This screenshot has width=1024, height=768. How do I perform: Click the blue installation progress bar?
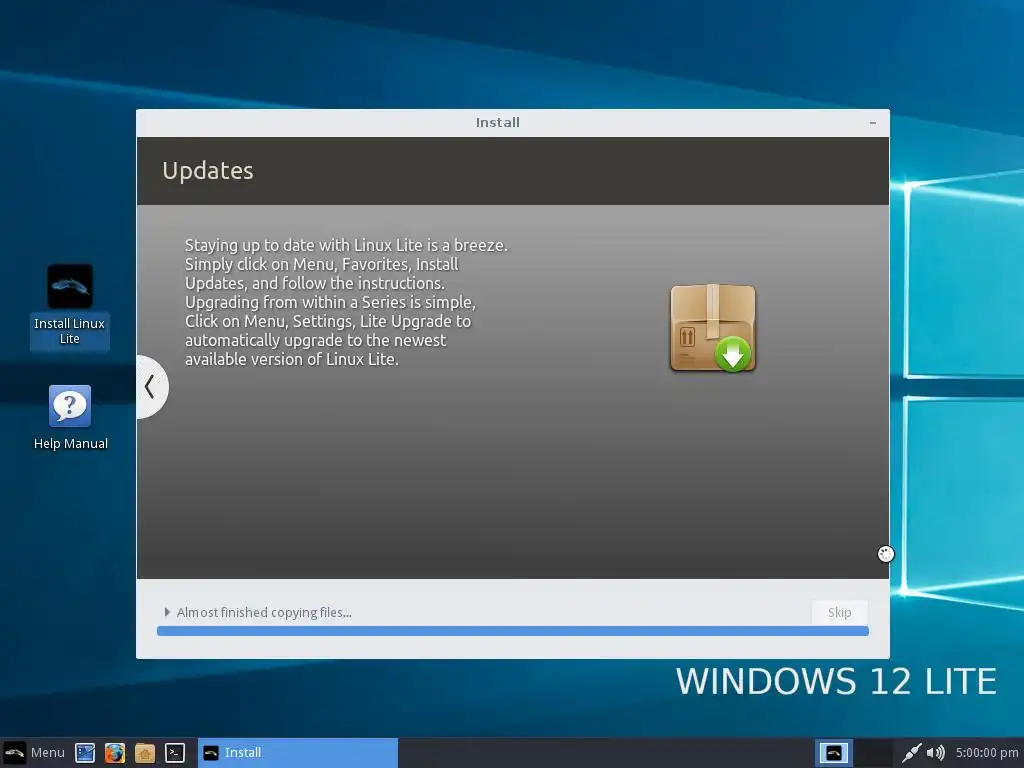(x=513, y=631)
